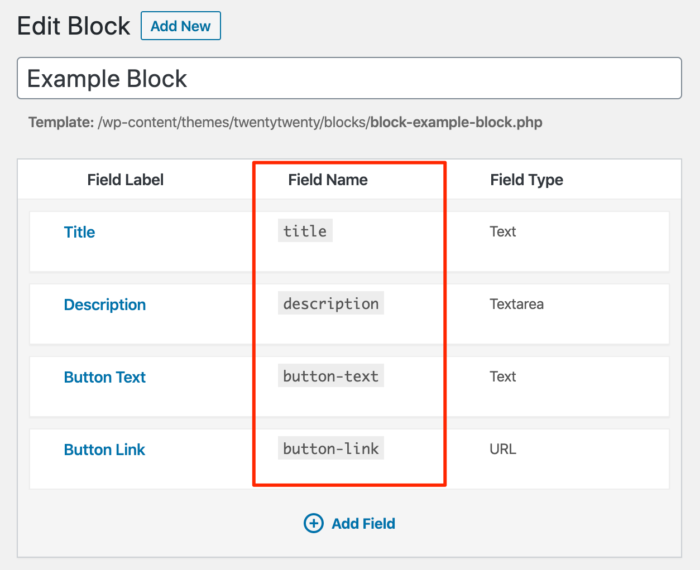Open the Button Text field label link
This screenshot has width=700, height=570.
(104, 377)
